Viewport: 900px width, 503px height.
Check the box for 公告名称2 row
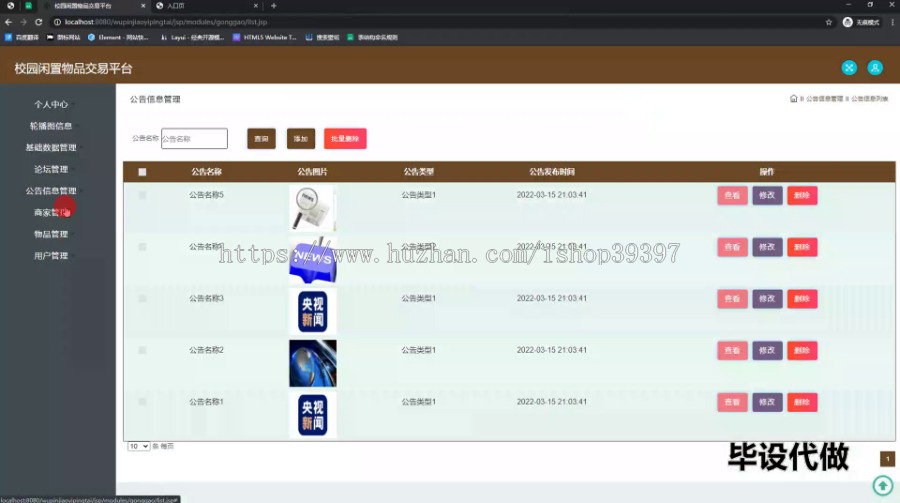142,350
